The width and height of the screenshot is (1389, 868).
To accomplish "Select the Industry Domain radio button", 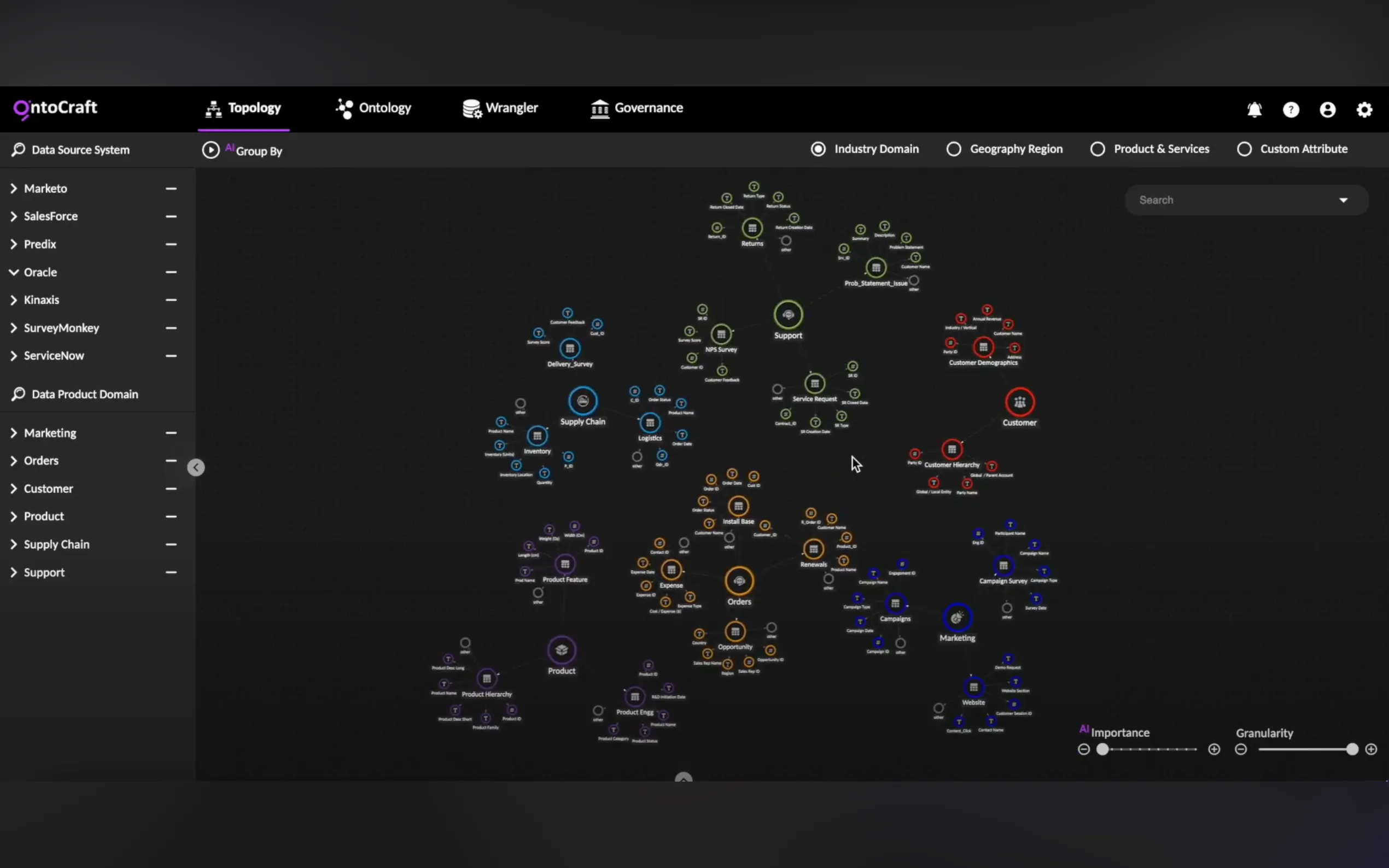I will [x=818, y=149].
